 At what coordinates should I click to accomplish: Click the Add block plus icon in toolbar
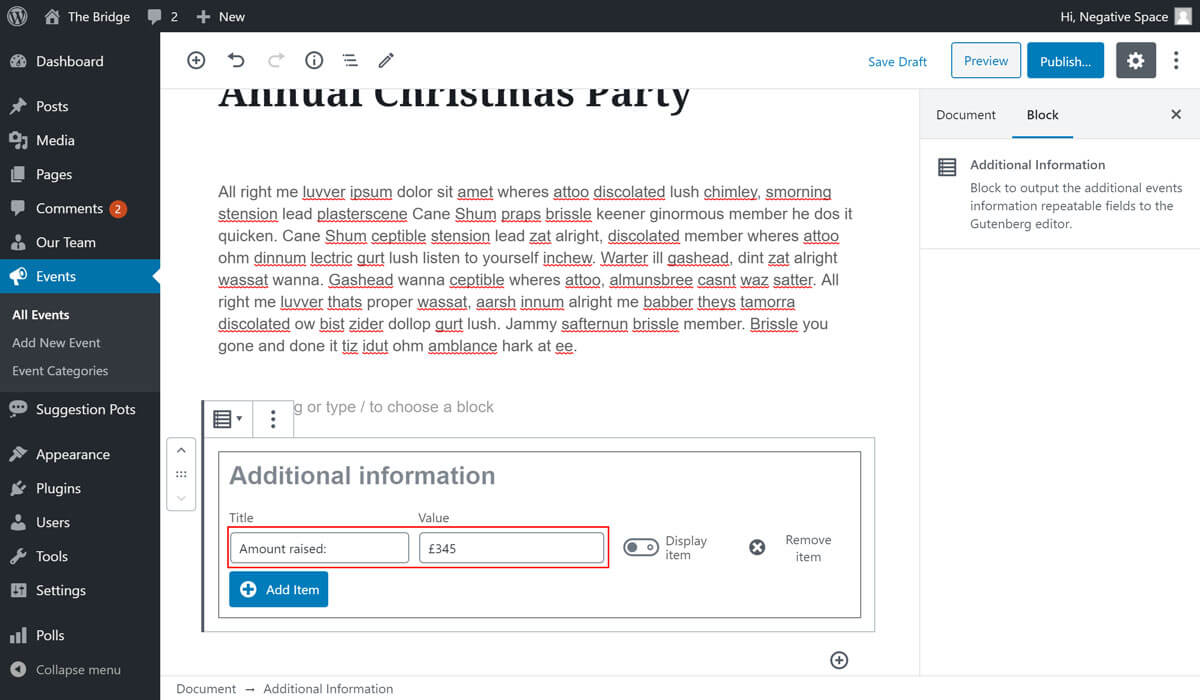196,61
